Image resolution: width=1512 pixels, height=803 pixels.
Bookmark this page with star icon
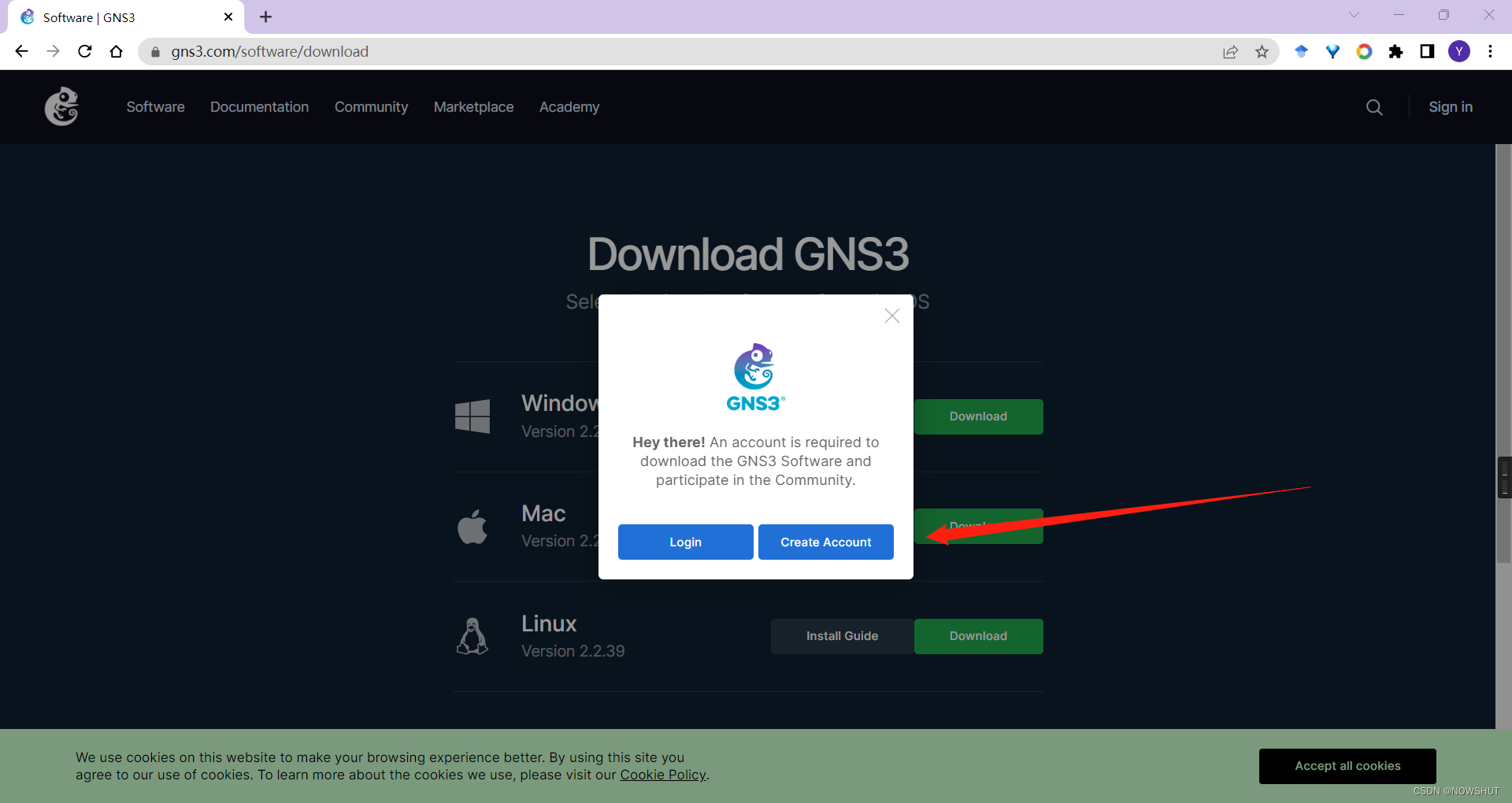click(1262, 51)
